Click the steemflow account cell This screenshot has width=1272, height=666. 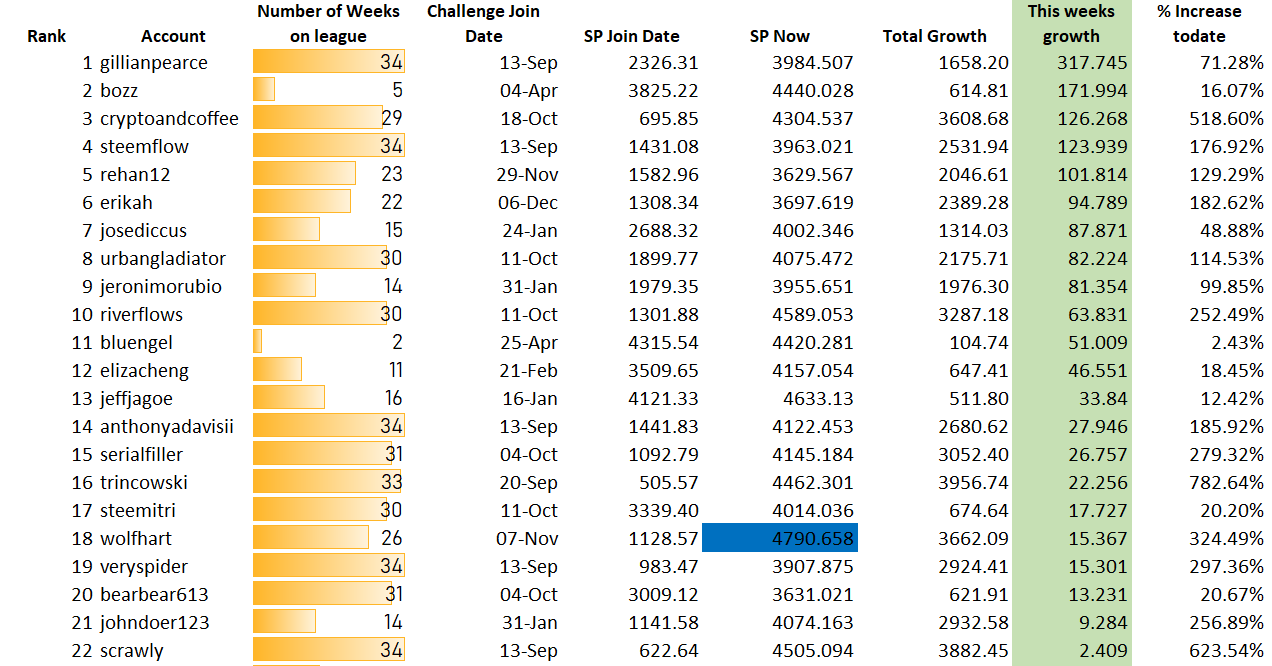[x=144, y=146]
